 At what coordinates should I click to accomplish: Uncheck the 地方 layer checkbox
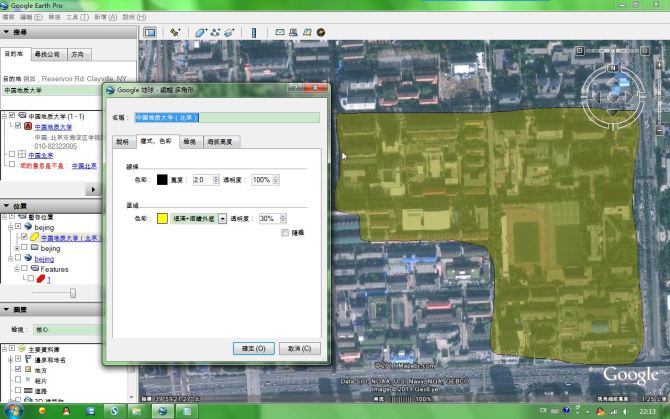click(x=18, y=369)
